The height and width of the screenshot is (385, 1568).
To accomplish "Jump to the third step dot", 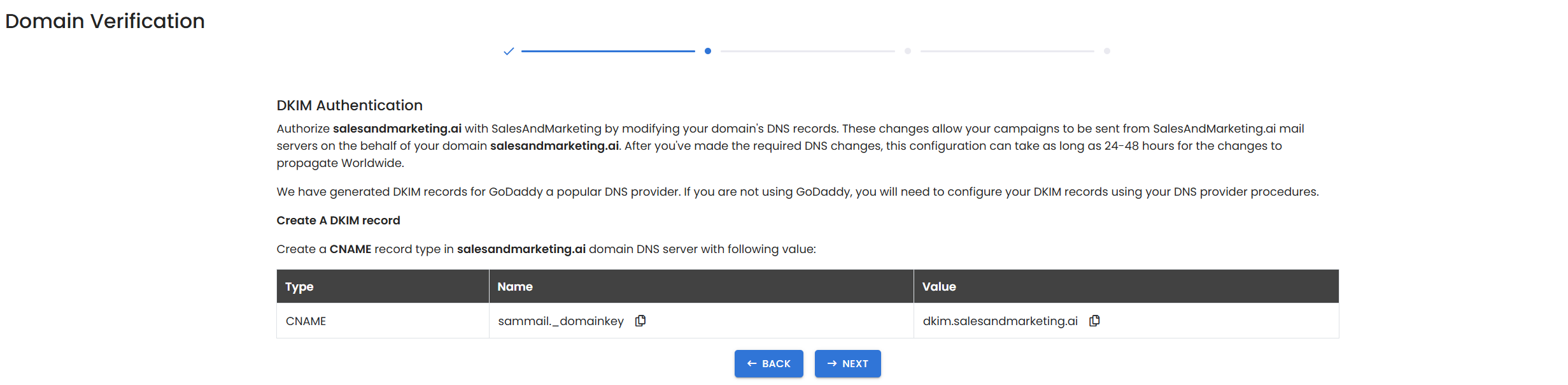I will [908, 51].
